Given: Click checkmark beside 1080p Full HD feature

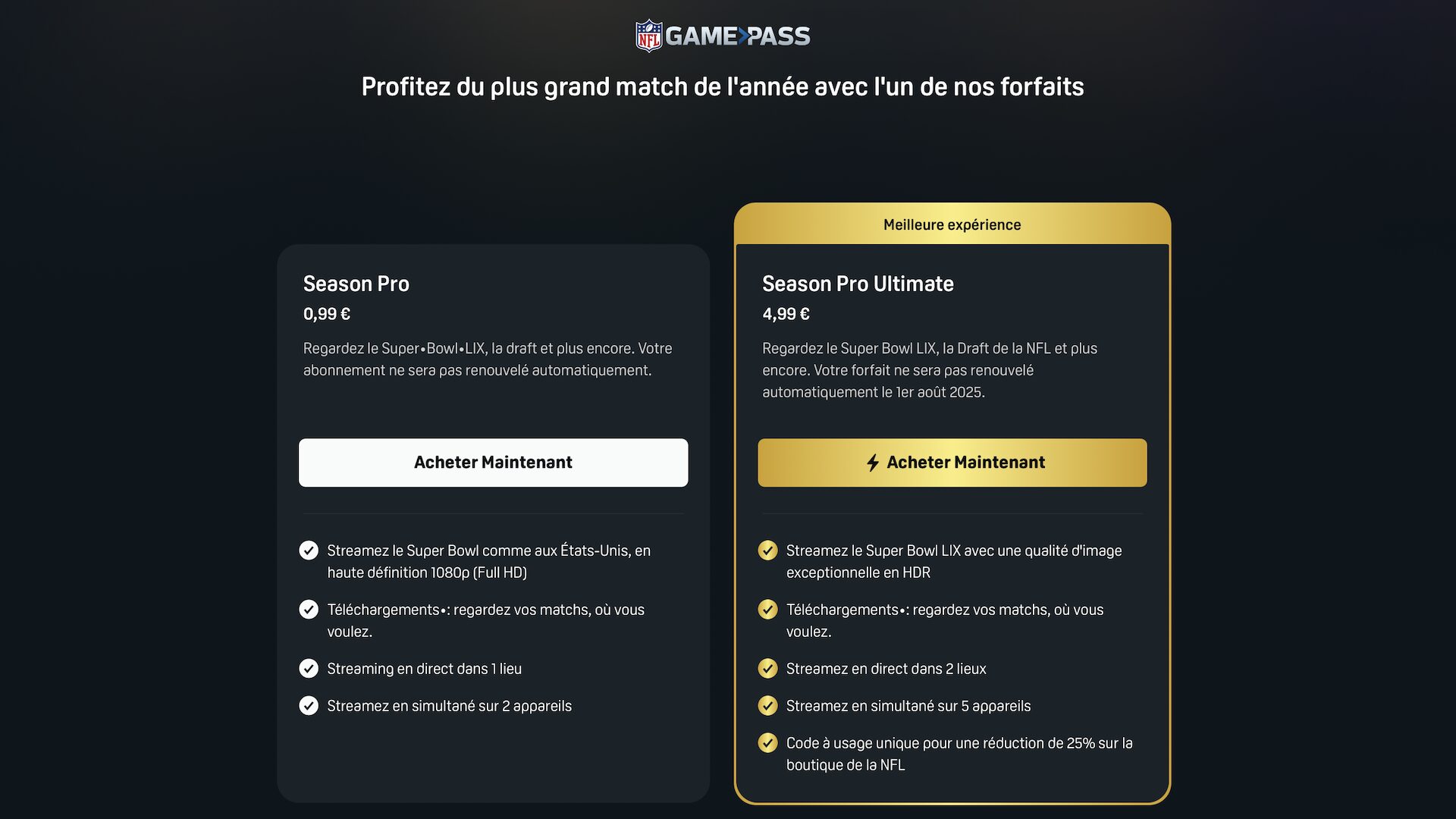Looking at the screenshot, I should click(309, 551).
